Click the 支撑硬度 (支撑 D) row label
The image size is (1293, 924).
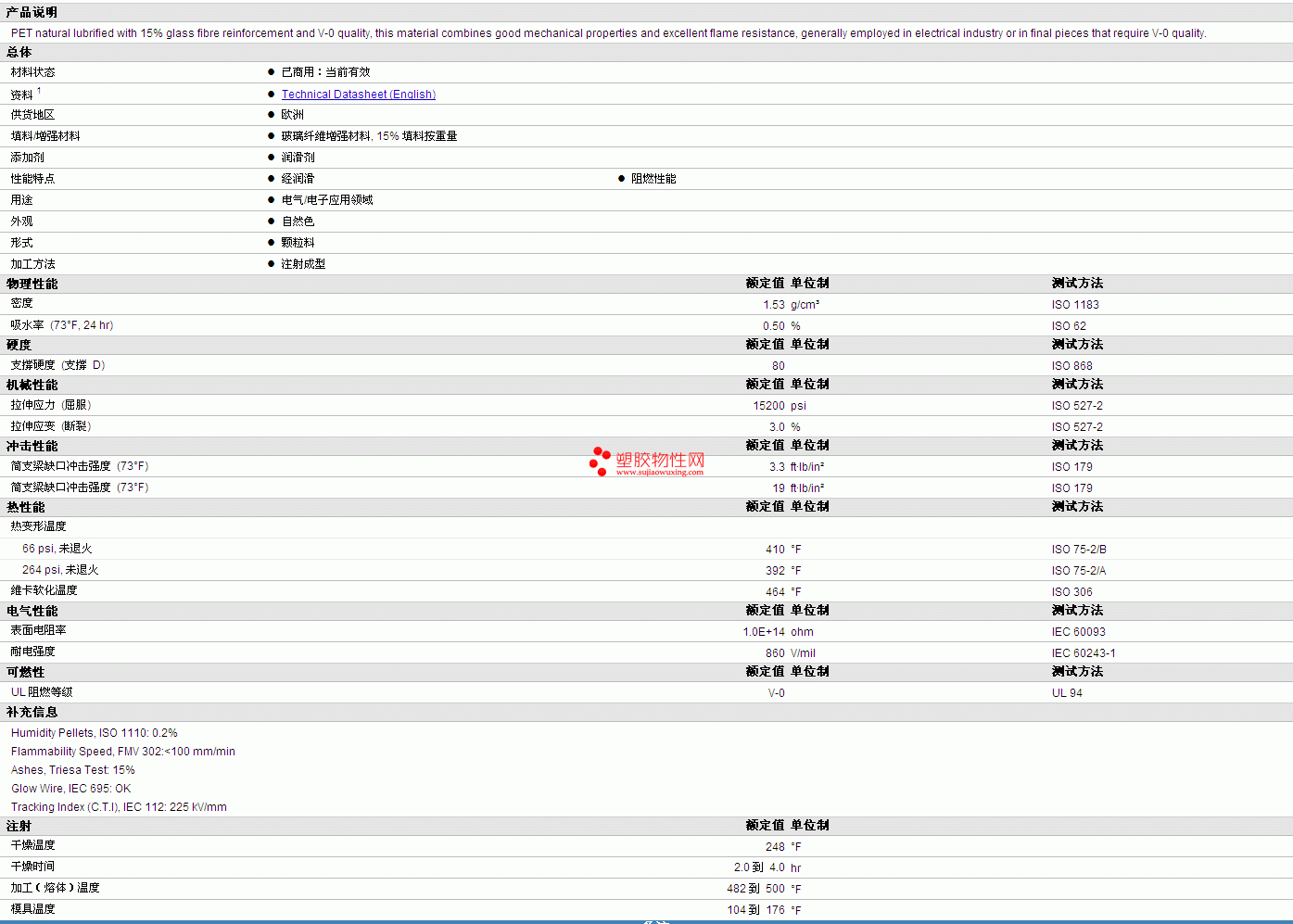pos(58,365)
